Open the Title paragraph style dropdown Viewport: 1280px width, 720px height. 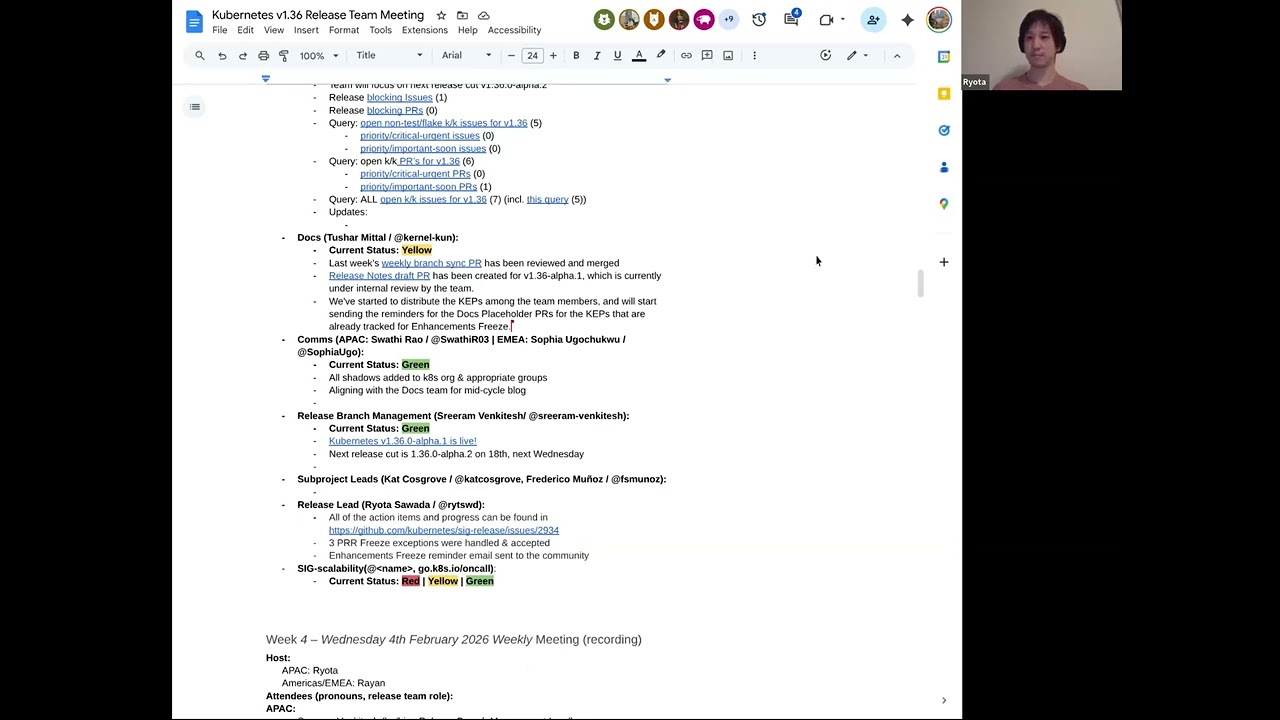(390, 56)
